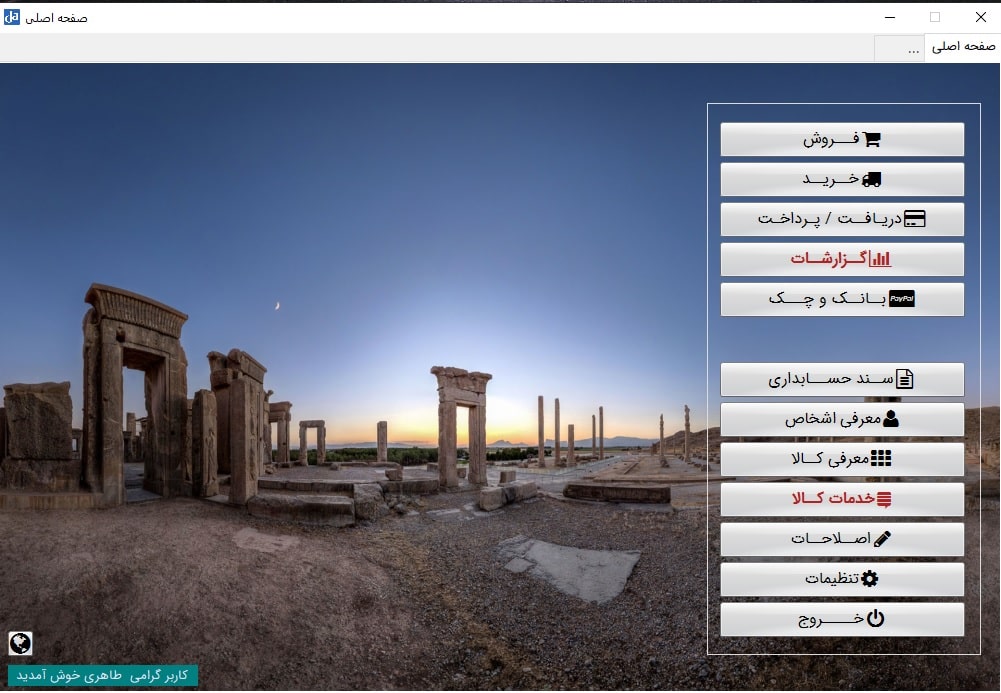Screen dimensions: 1001x693
Task: Click the welcome message کاربر گرامی طاهری خوش آمدید
Action: (103, 675)
